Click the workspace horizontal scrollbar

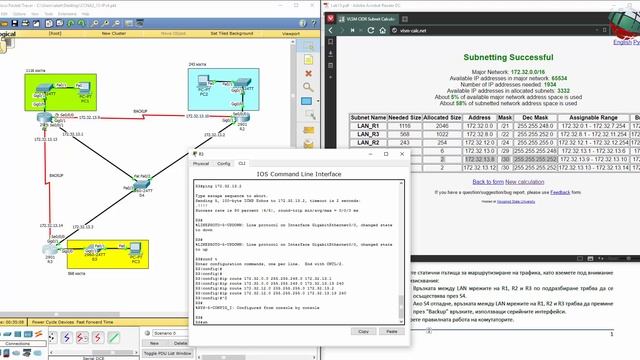pos(60,314)
